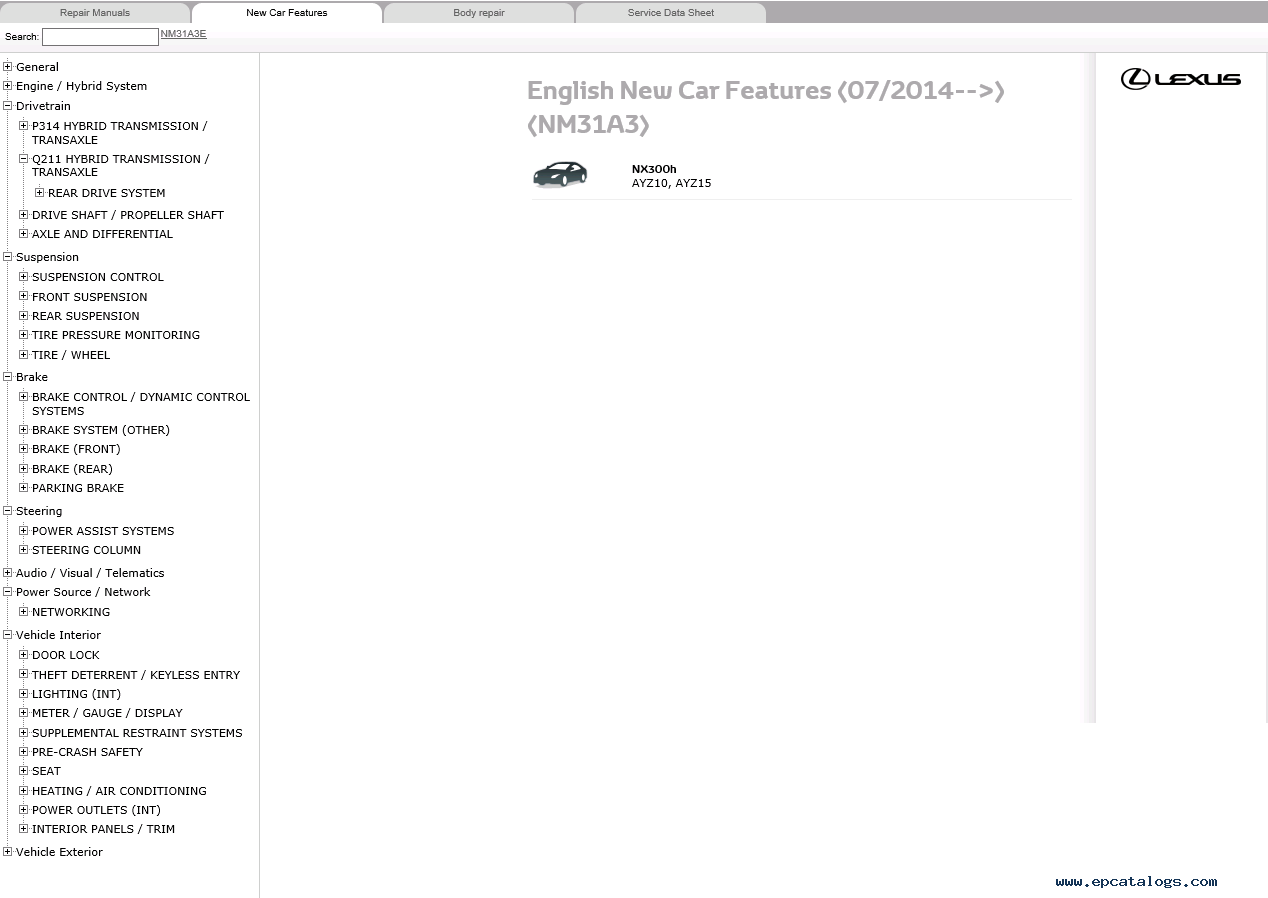Image resolution: width=1268 pixels, height=898 pixels.
Task: Select the General tree label
Action: 37,67
